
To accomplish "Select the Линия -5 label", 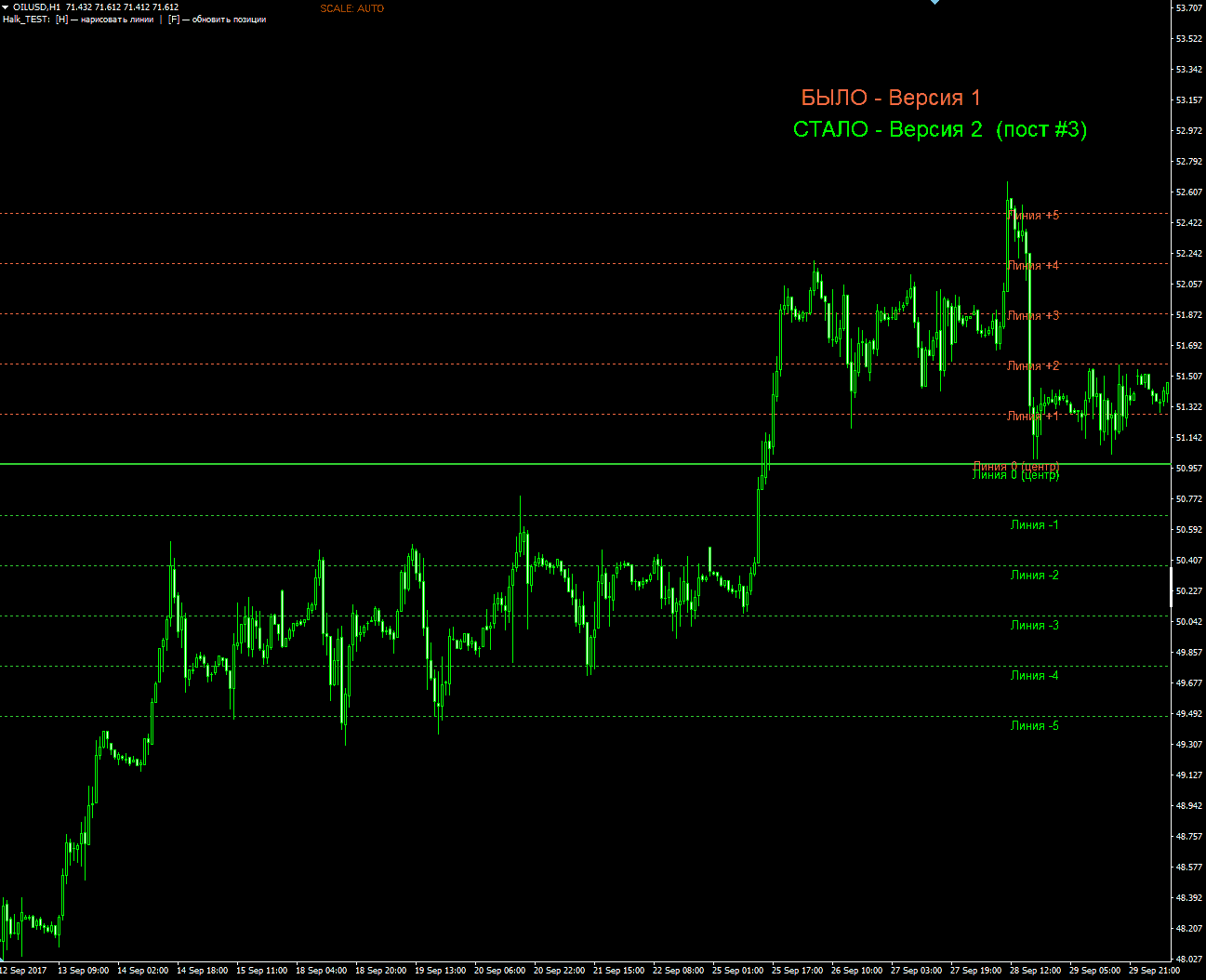I will (x=1035, y=726).
